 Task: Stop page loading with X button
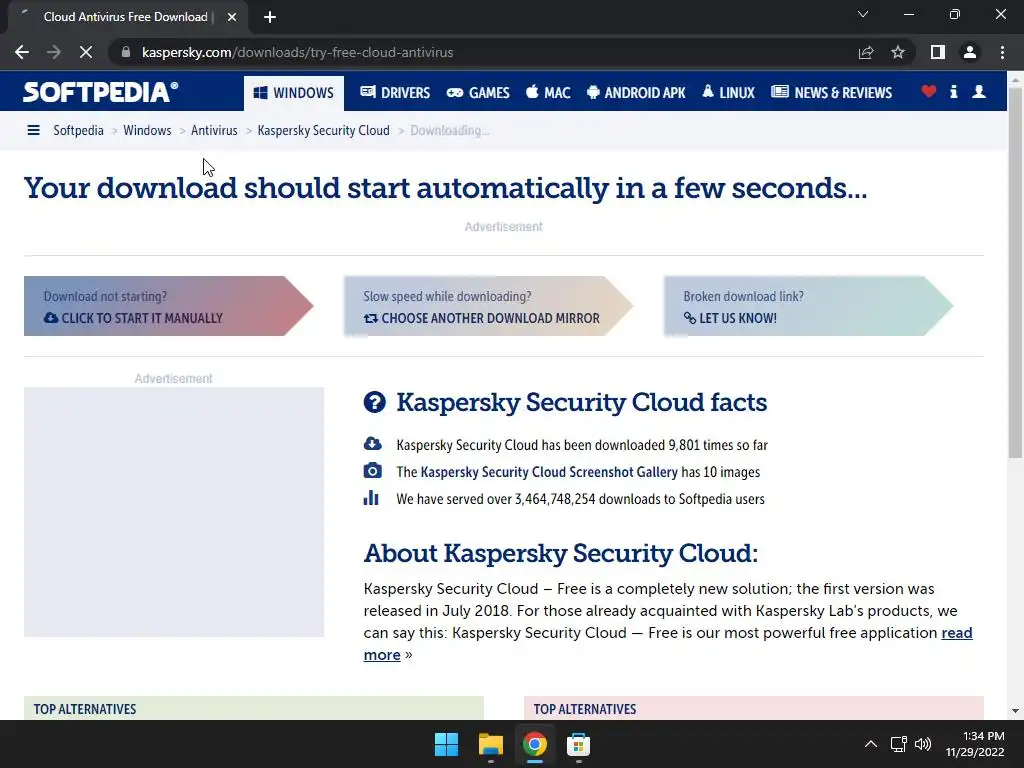pyautogui.click(x=86, y=52)
